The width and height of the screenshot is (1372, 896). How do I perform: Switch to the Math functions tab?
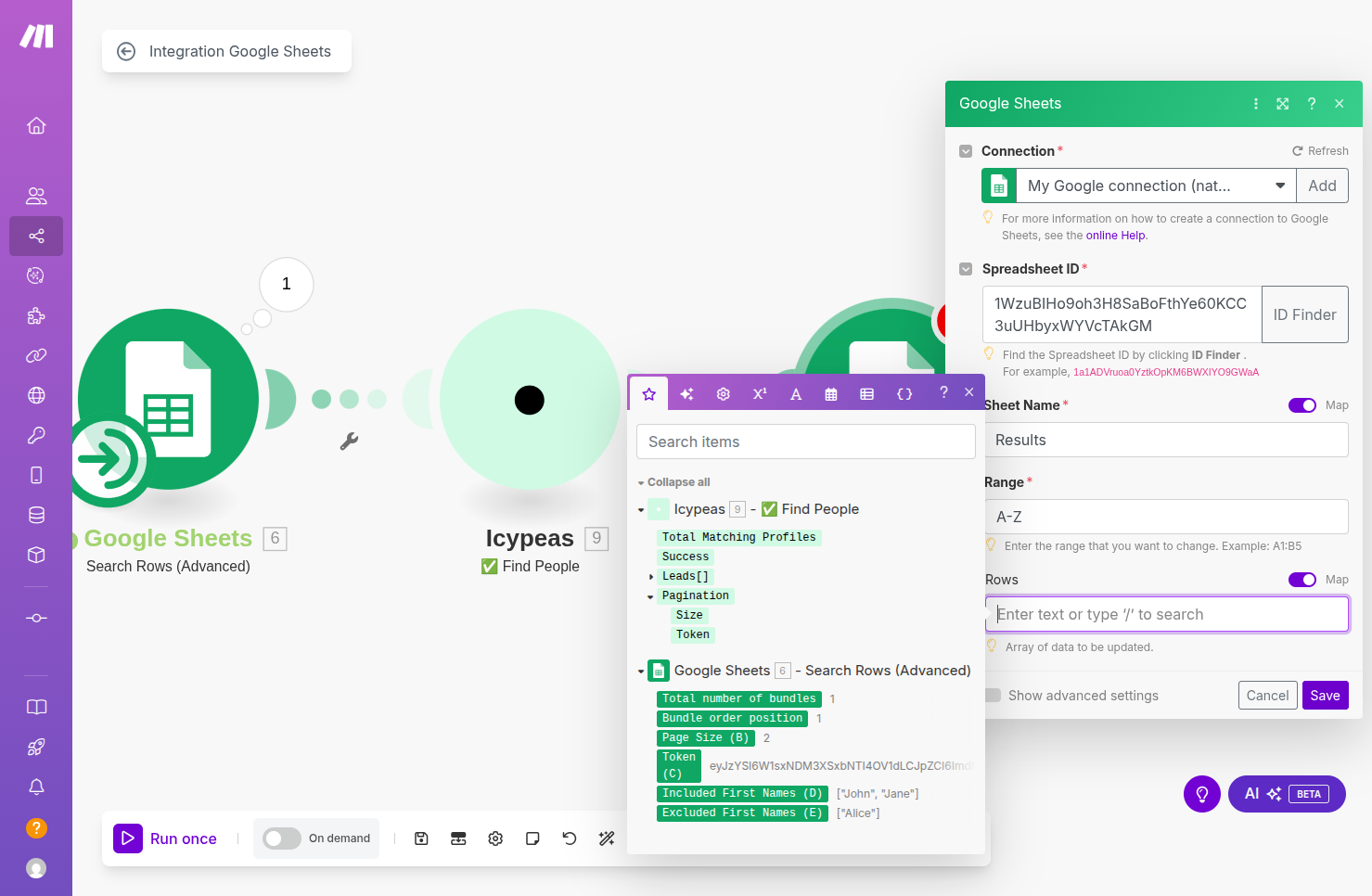(760, 394)
